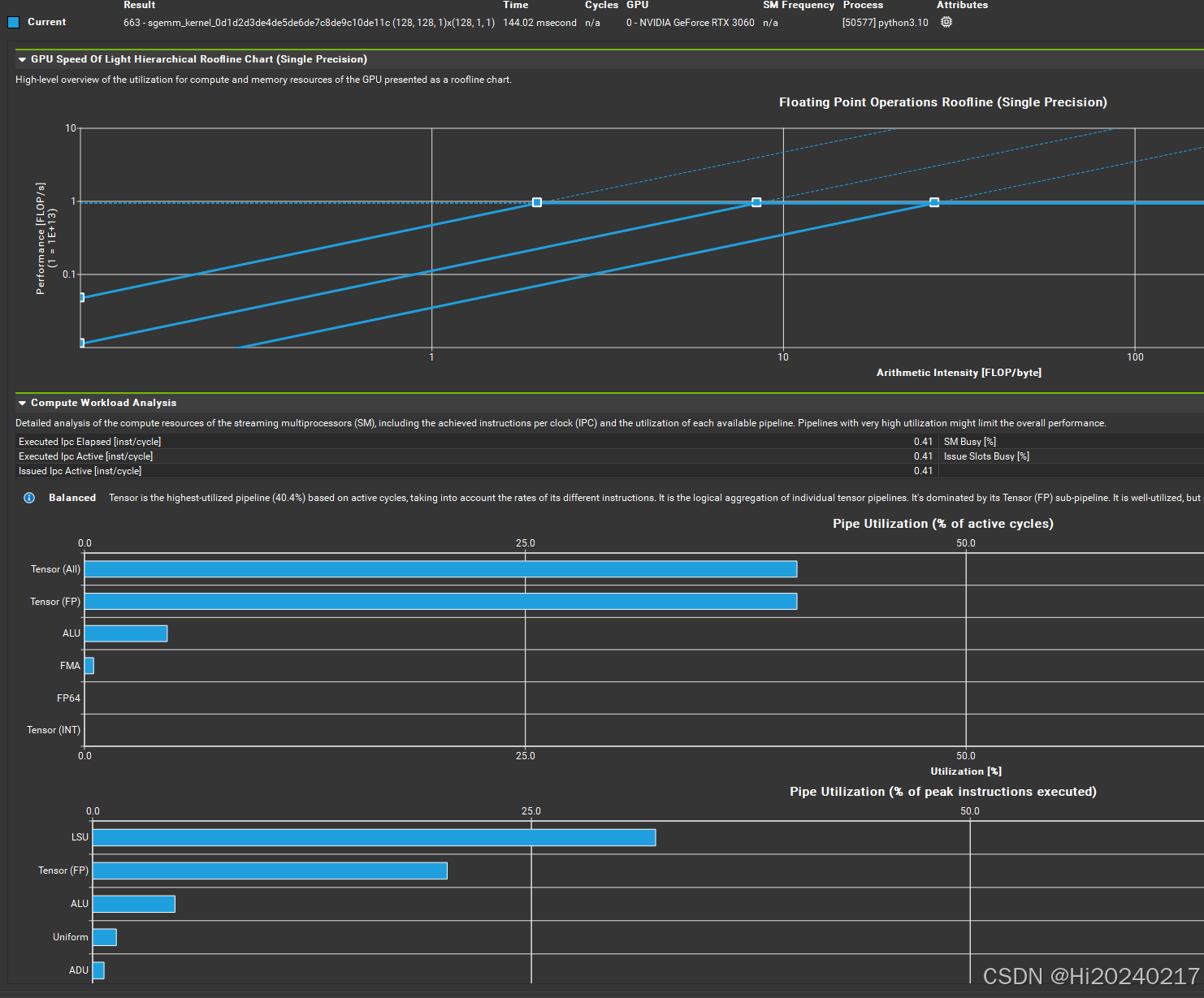
Task: Click the SM Busy [%] metric label
Action: pos(969,442)
